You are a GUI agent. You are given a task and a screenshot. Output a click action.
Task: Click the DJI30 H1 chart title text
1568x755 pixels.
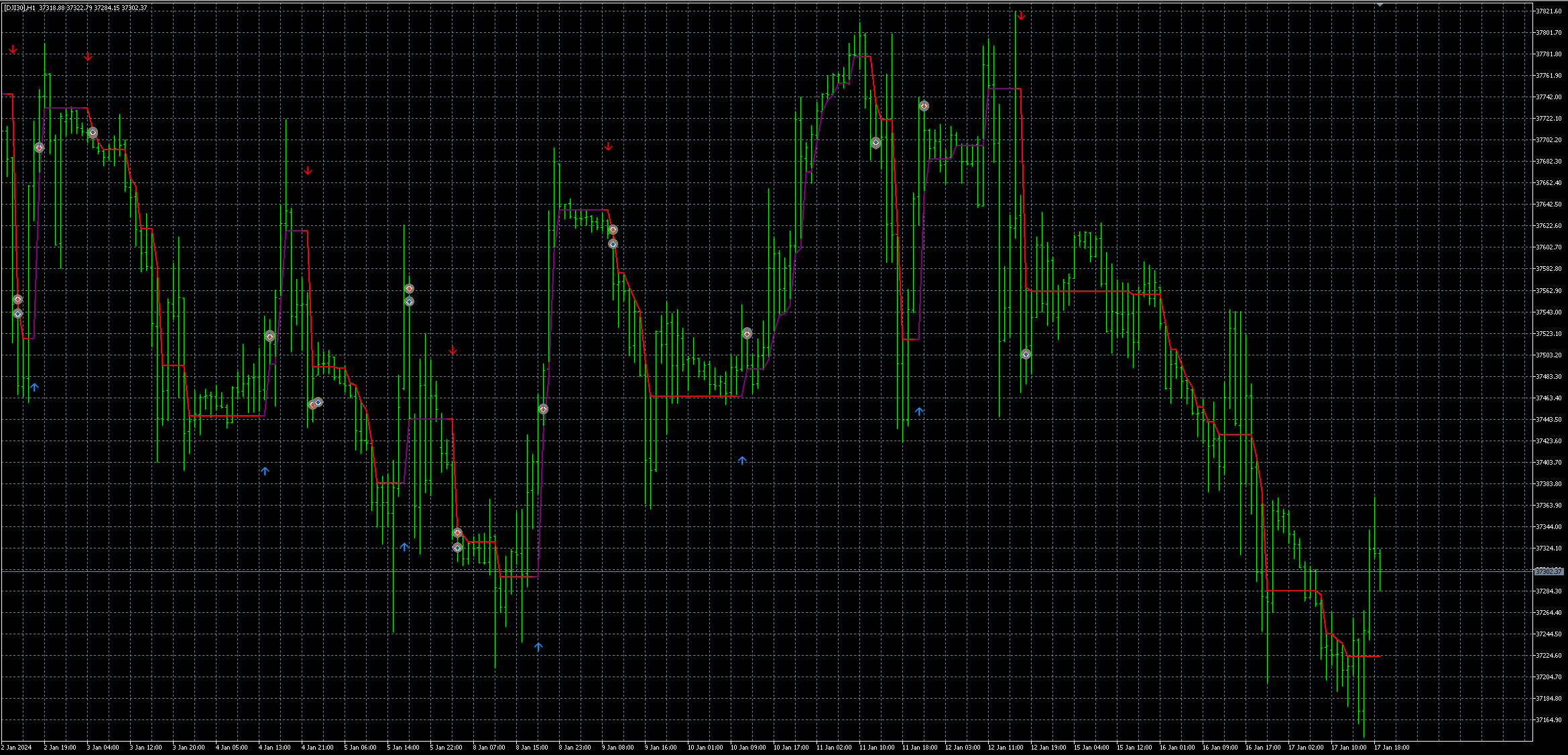76,8
